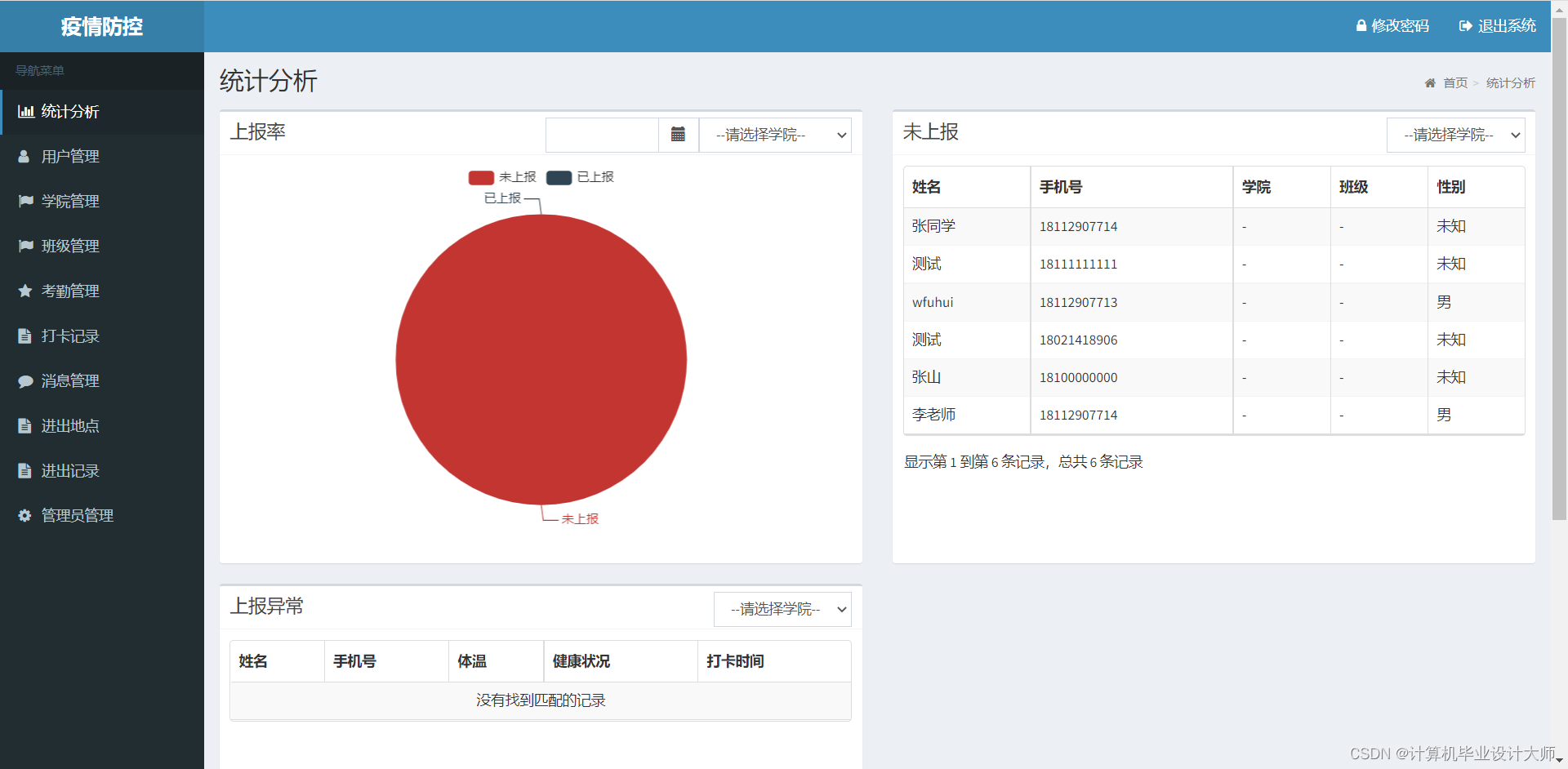Click the red 未上报 legend swatch
The height and width of the screenshot is (769, 1568).
[x=481, y=177]
